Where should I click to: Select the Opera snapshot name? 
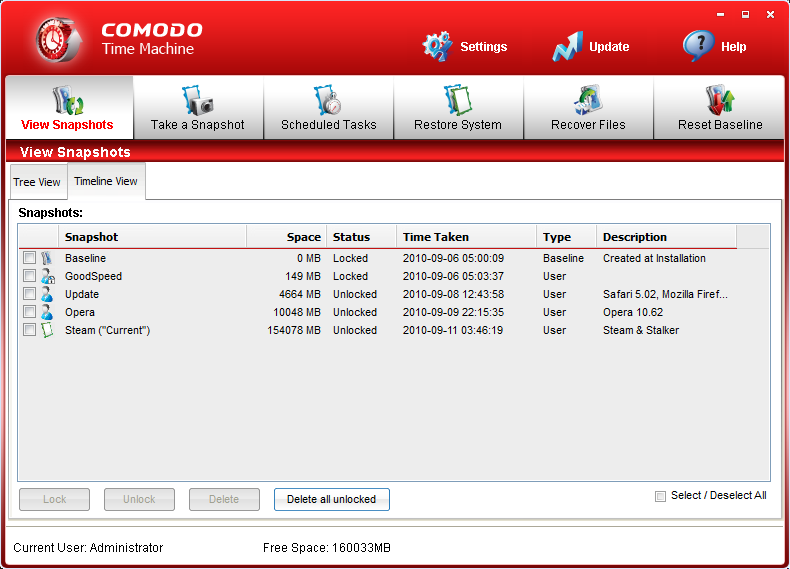80,312
